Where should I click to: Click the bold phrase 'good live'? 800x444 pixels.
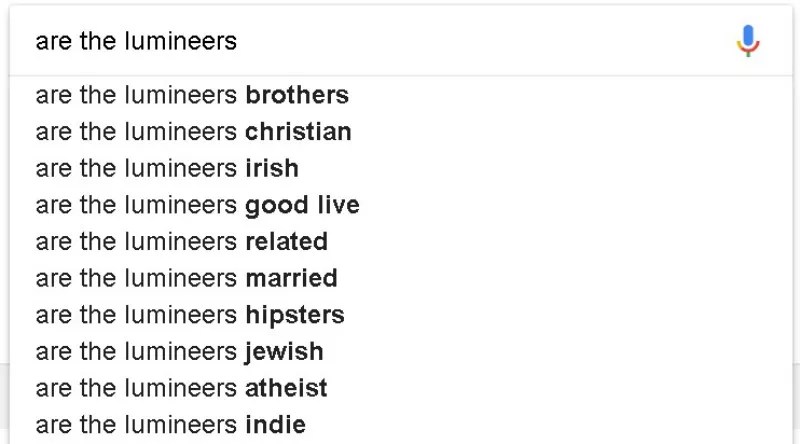tap(302, 205)
